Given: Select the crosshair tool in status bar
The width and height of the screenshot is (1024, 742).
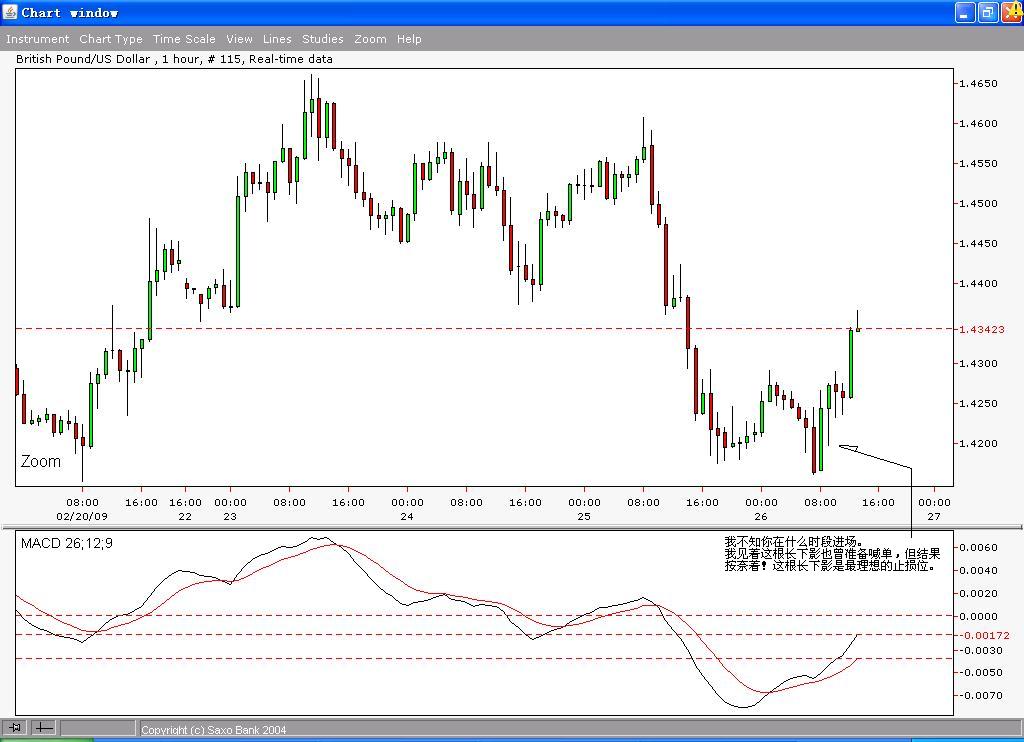Looking at the screenshot, I should [43, 727].
